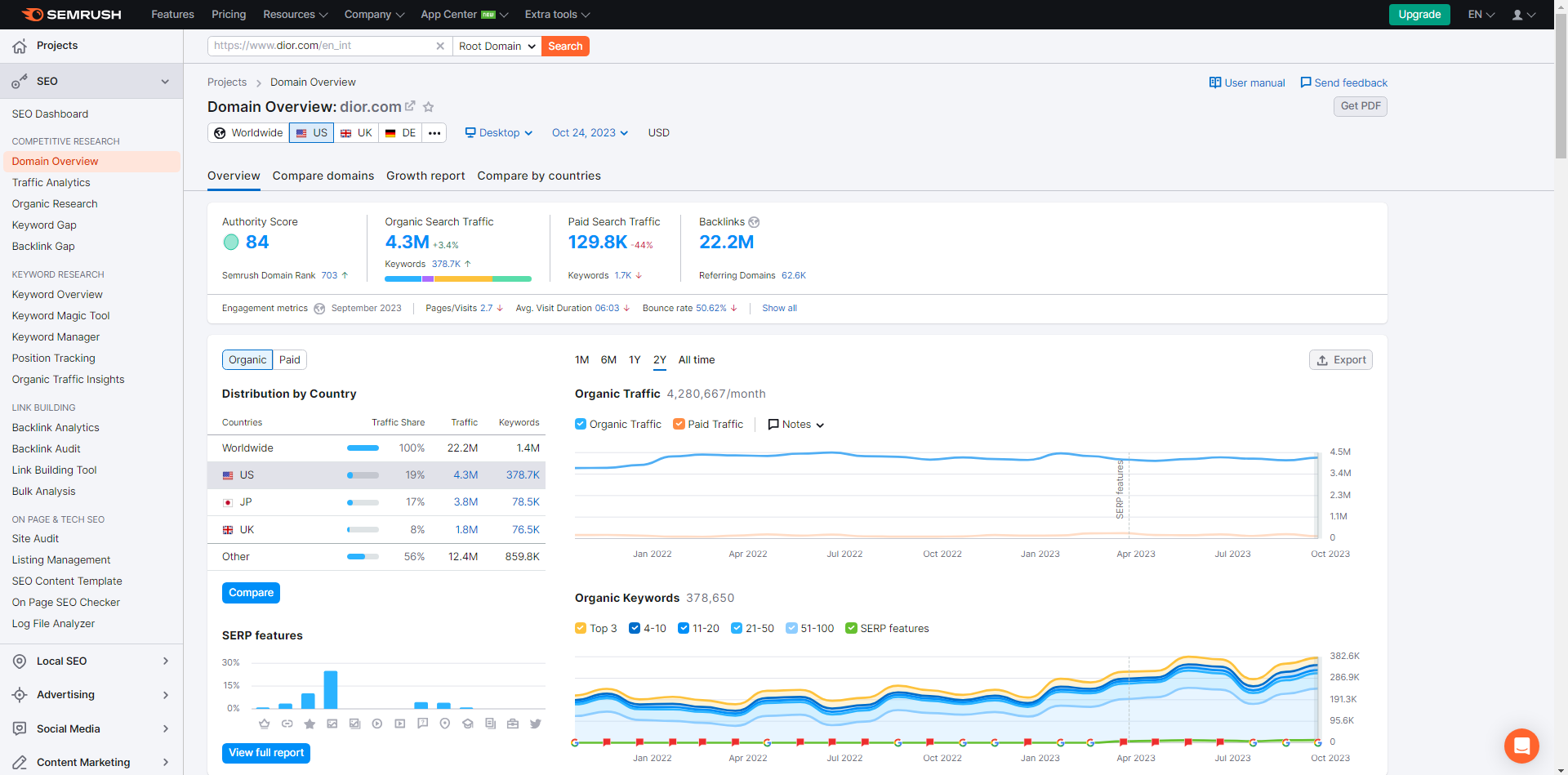The image size is (1568, 775).
Task: Open the Root Domain dropdown
Action: (x=497, y=47)
